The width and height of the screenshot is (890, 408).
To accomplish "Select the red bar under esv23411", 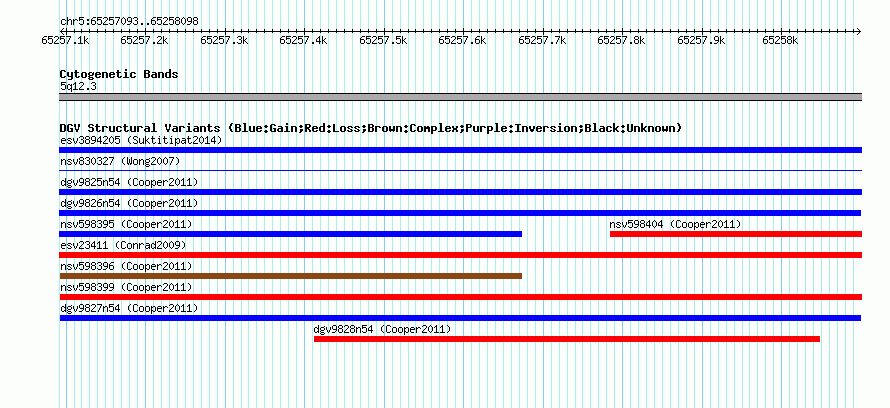I will click(x=460, y=255).
